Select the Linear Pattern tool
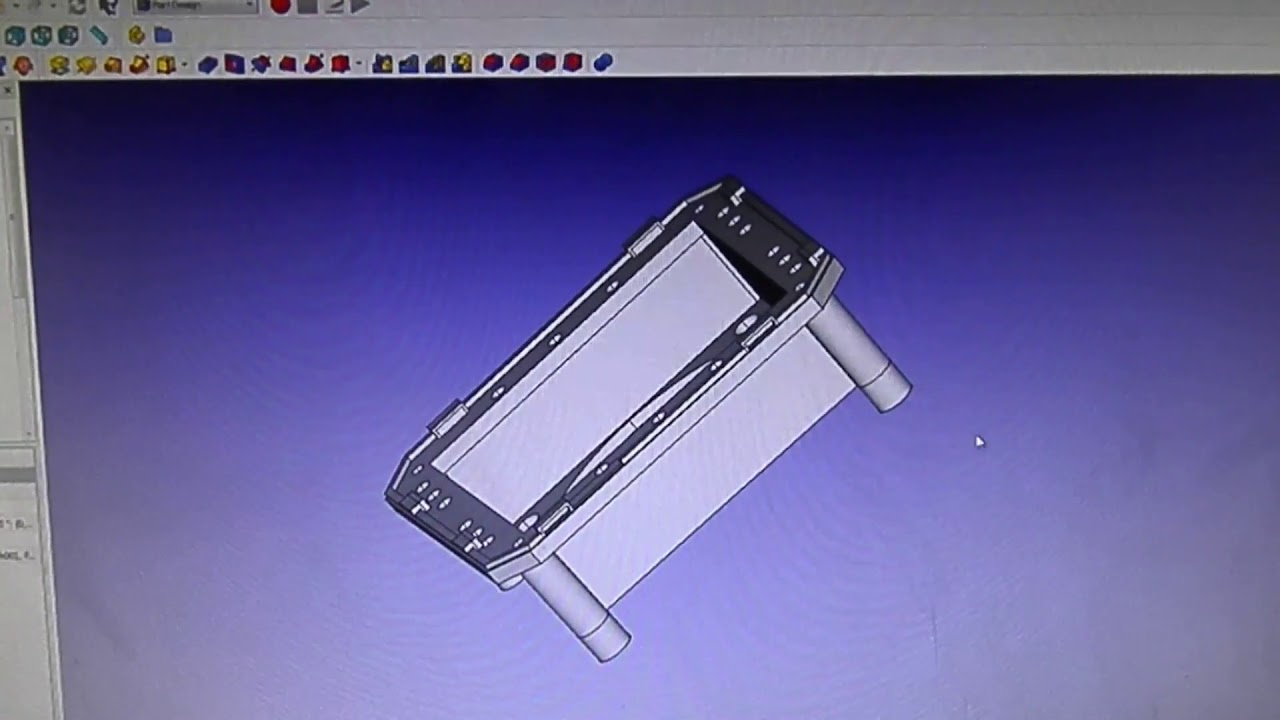Image resolution: width=1280 pixels, height=720 pixels. point(409,64)
